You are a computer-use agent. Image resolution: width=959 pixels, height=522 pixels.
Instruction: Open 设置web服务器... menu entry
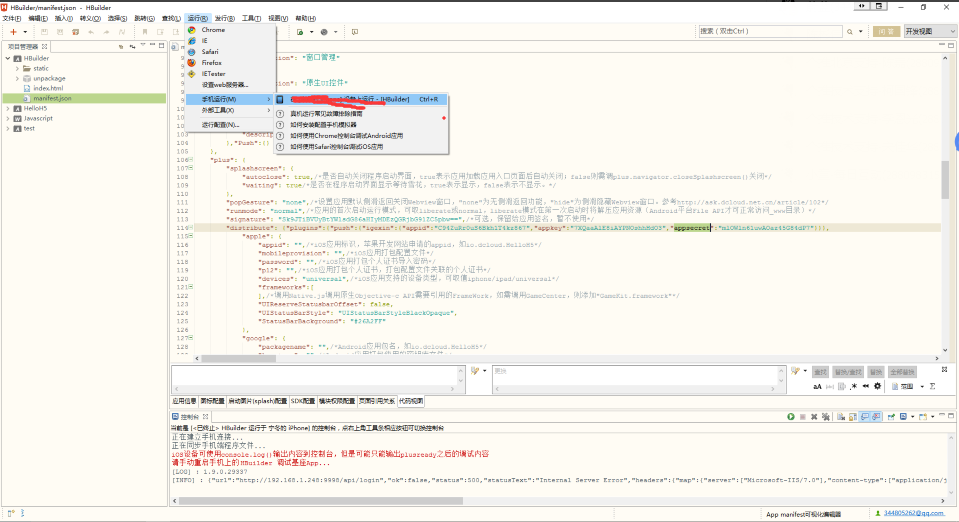coord(230,84)
